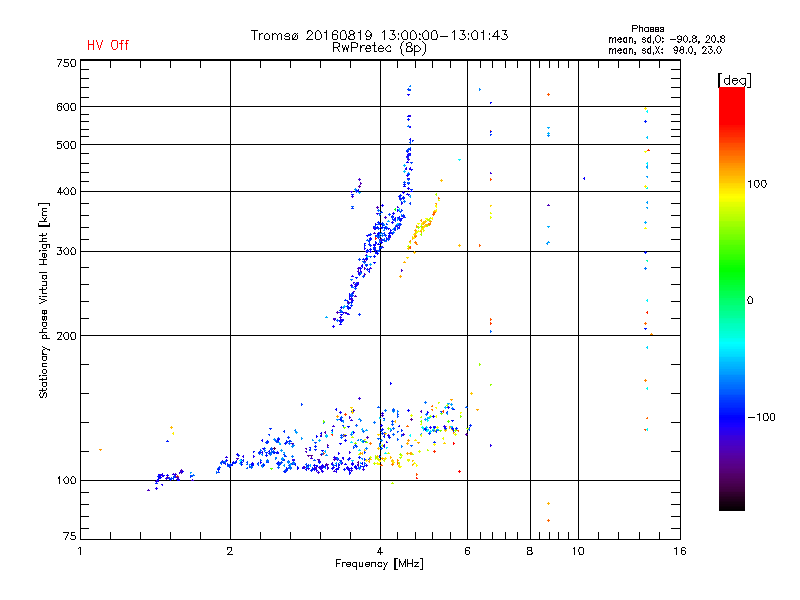Select the 'RwPretec (8p)' subtitle text
800x600 pixels.
coord(379,48)
